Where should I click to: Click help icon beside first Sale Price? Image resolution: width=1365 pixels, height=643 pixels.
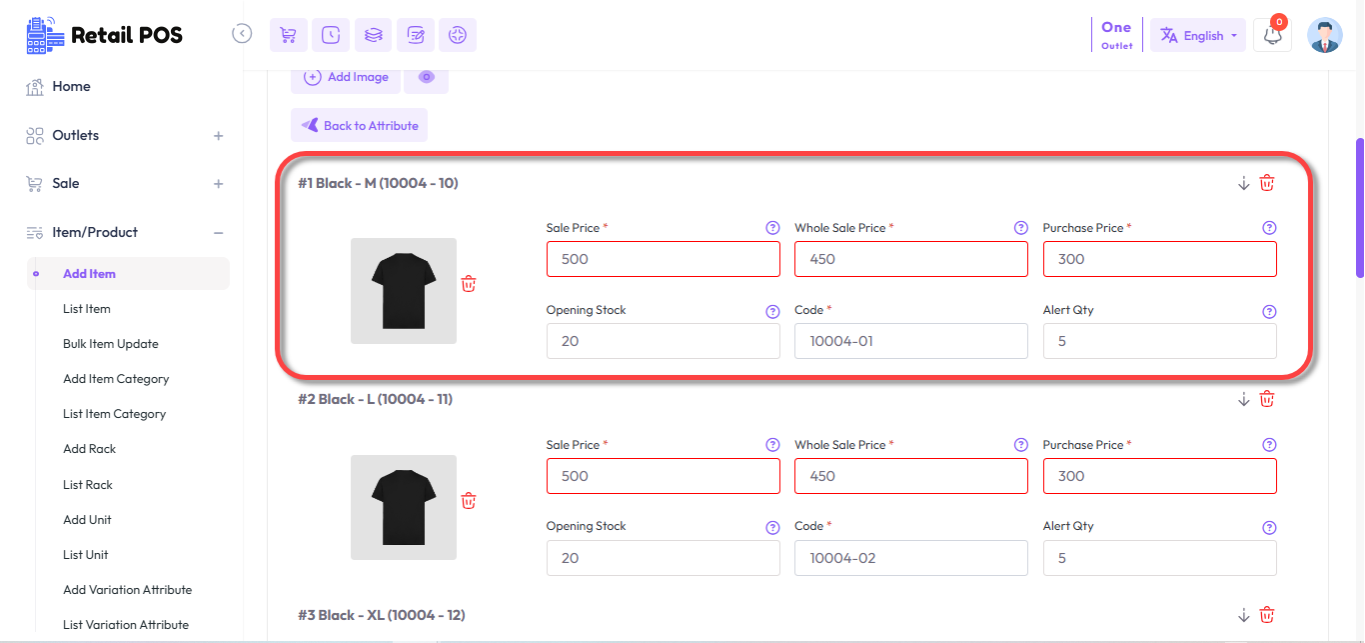pos(772,228)
